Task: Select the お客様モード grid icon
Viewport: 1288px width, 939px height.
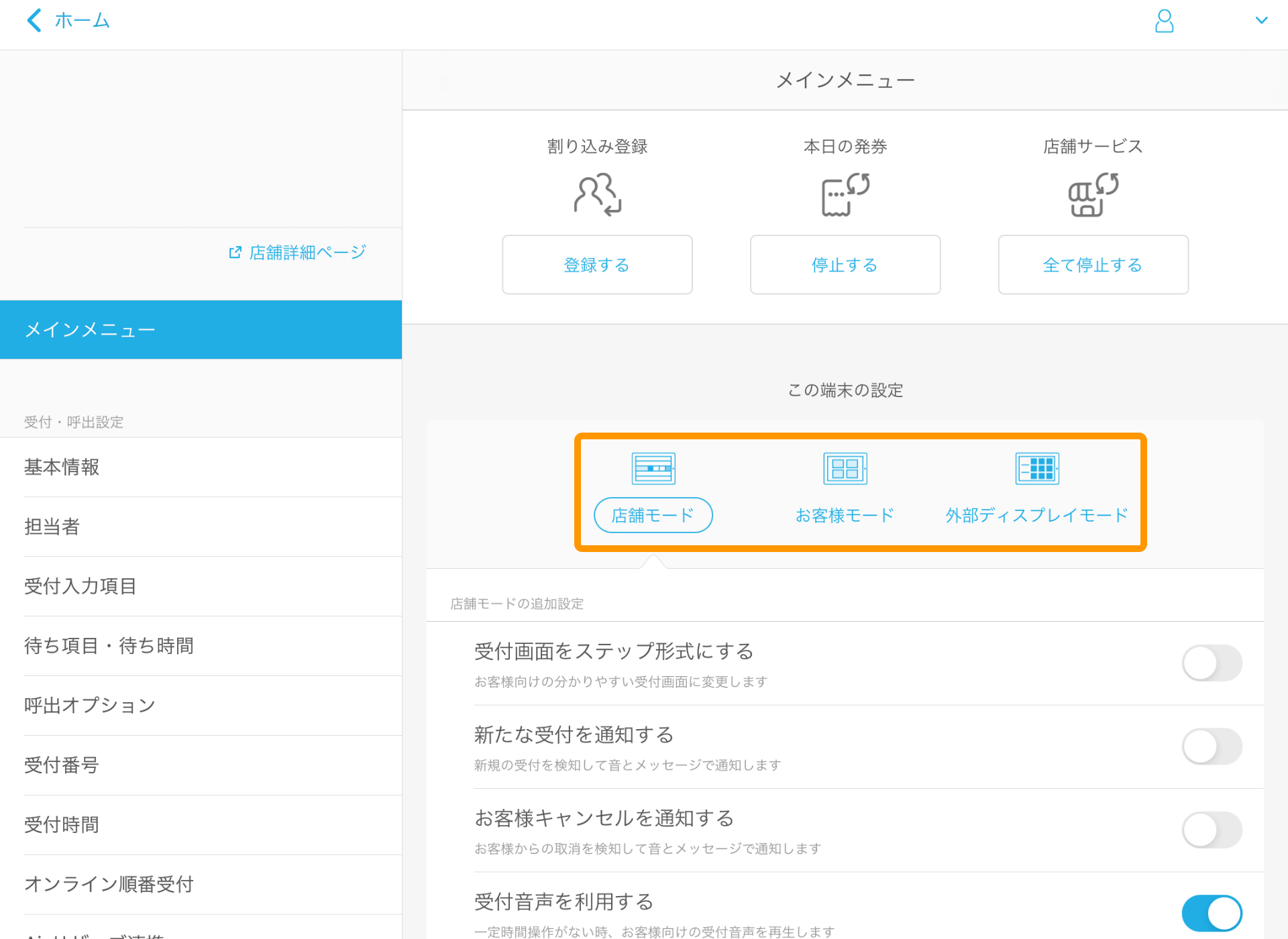Action: click(845, 467)
